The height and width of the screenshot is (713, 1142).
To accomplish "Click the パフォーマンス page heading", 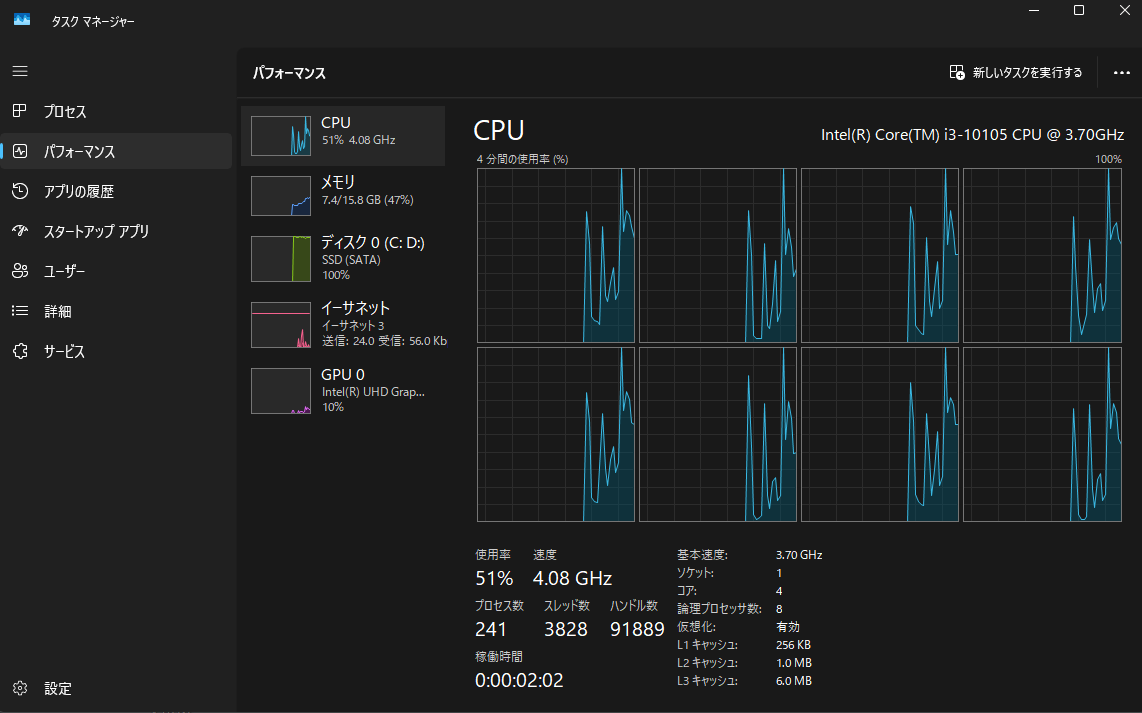I will coord(289,73).
